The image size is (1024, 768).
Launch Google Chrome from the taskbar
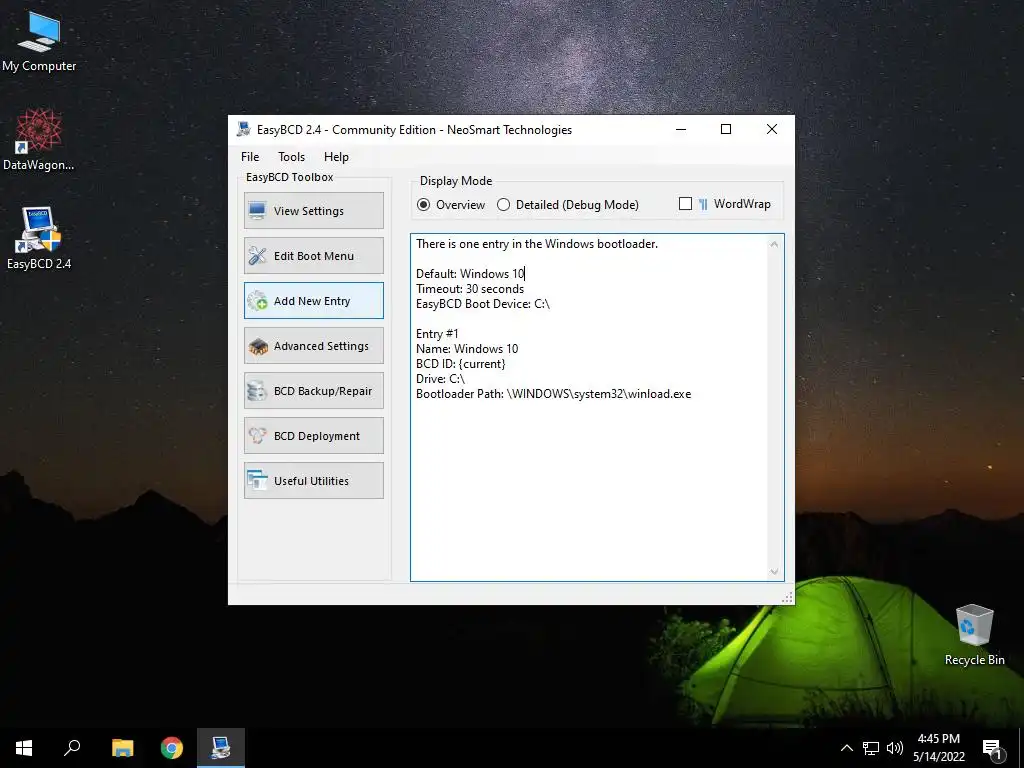[x=172, y=748]
